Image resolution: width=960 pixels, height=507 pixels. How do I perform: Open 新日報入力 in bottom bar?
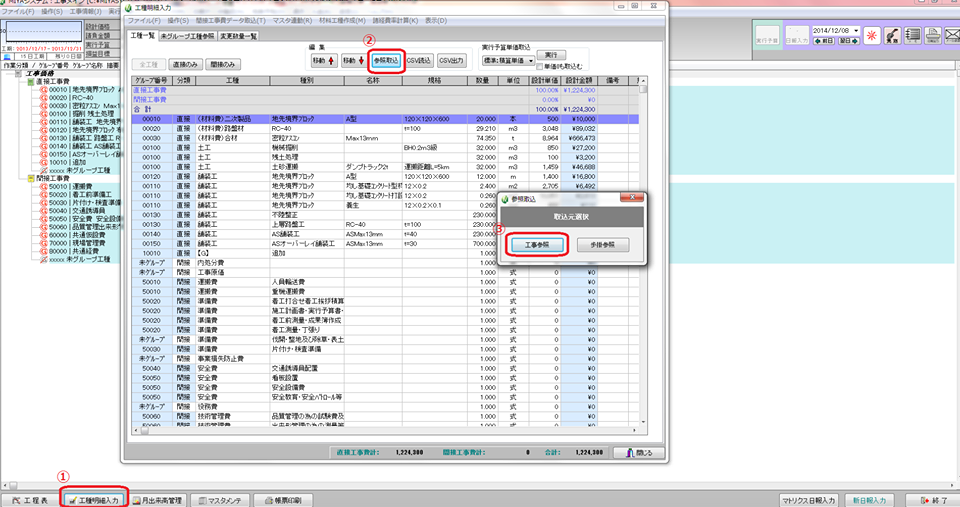[x=869, y=500]
